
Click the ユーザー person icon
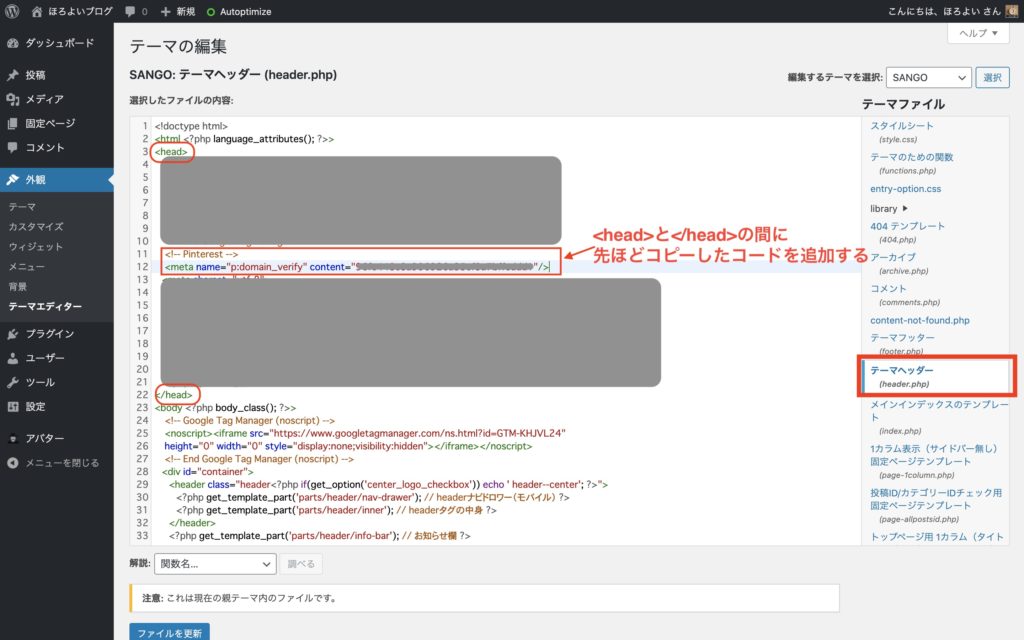tap(12, 358)
